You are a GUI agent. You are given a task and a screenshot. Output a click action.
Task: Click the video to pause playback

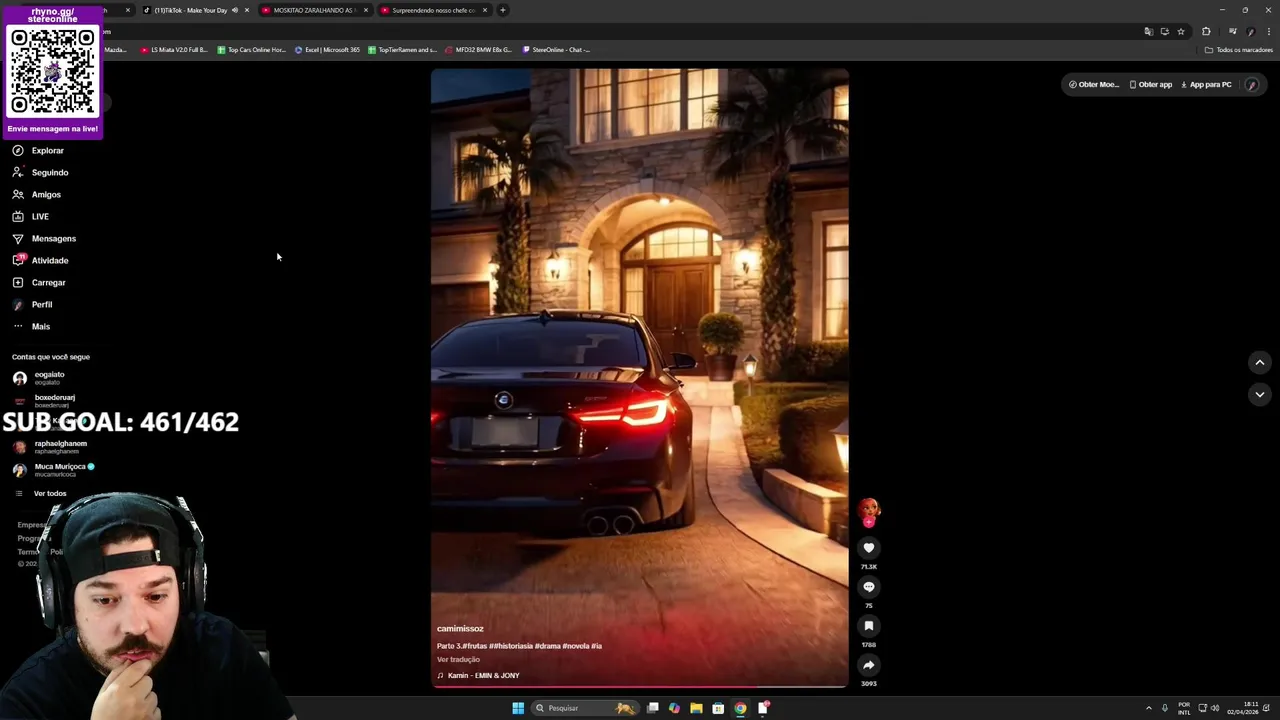[x=640, y=378]
